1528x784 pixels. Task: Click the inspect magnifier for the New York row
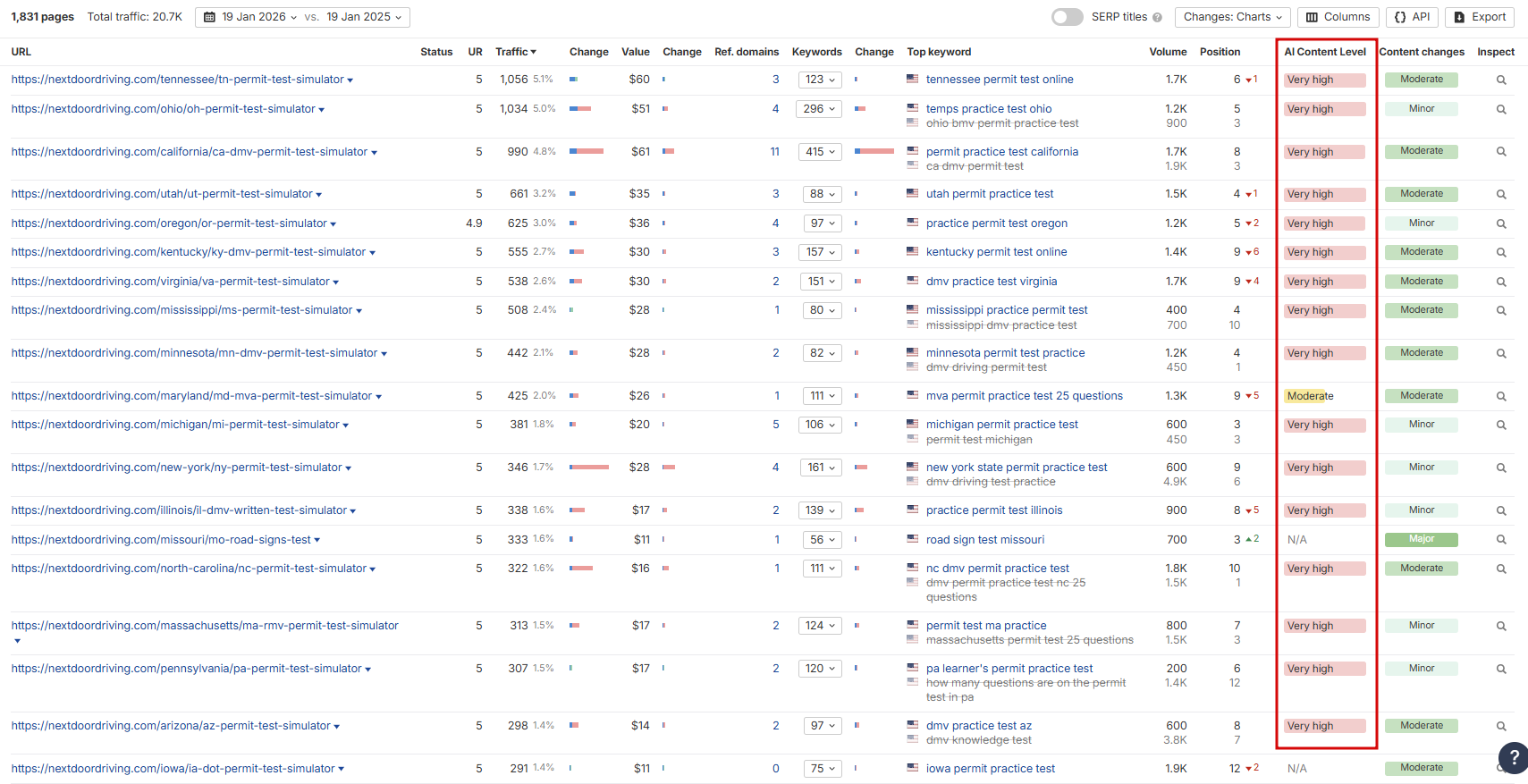tap(1501, 468)
